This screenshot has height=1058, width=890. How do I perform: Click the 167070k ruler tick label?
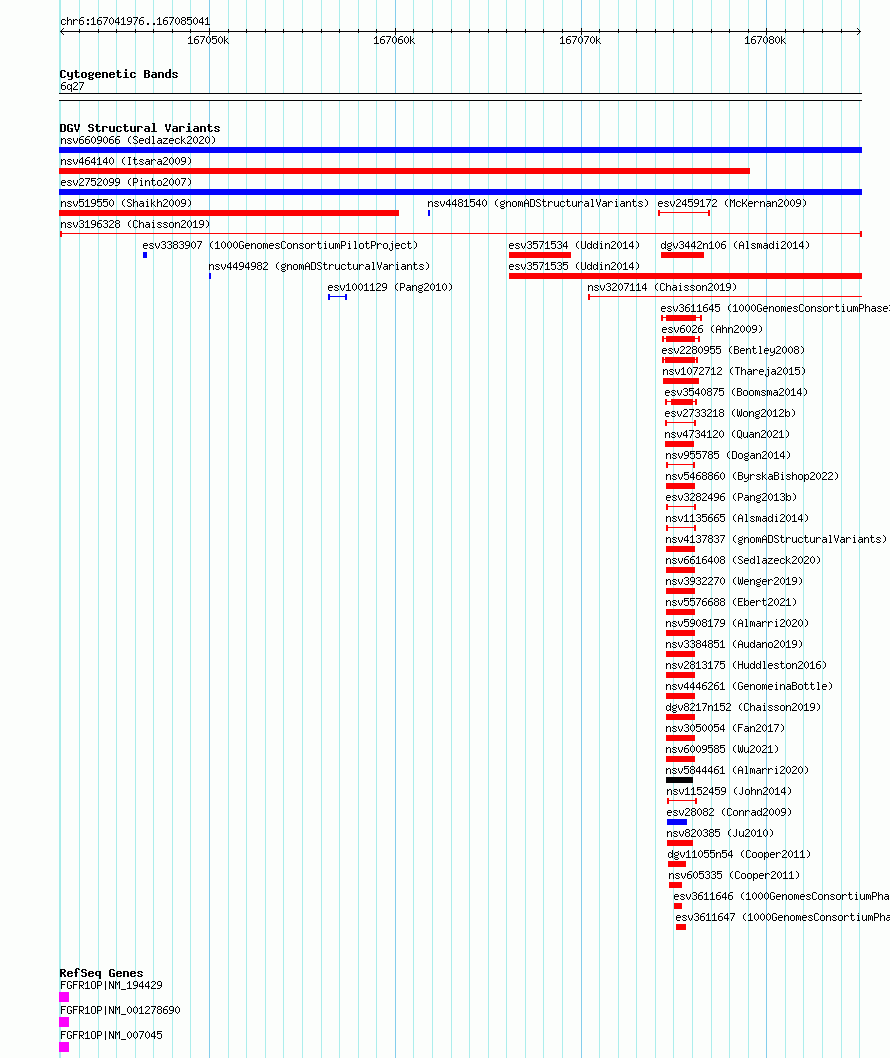580,40
